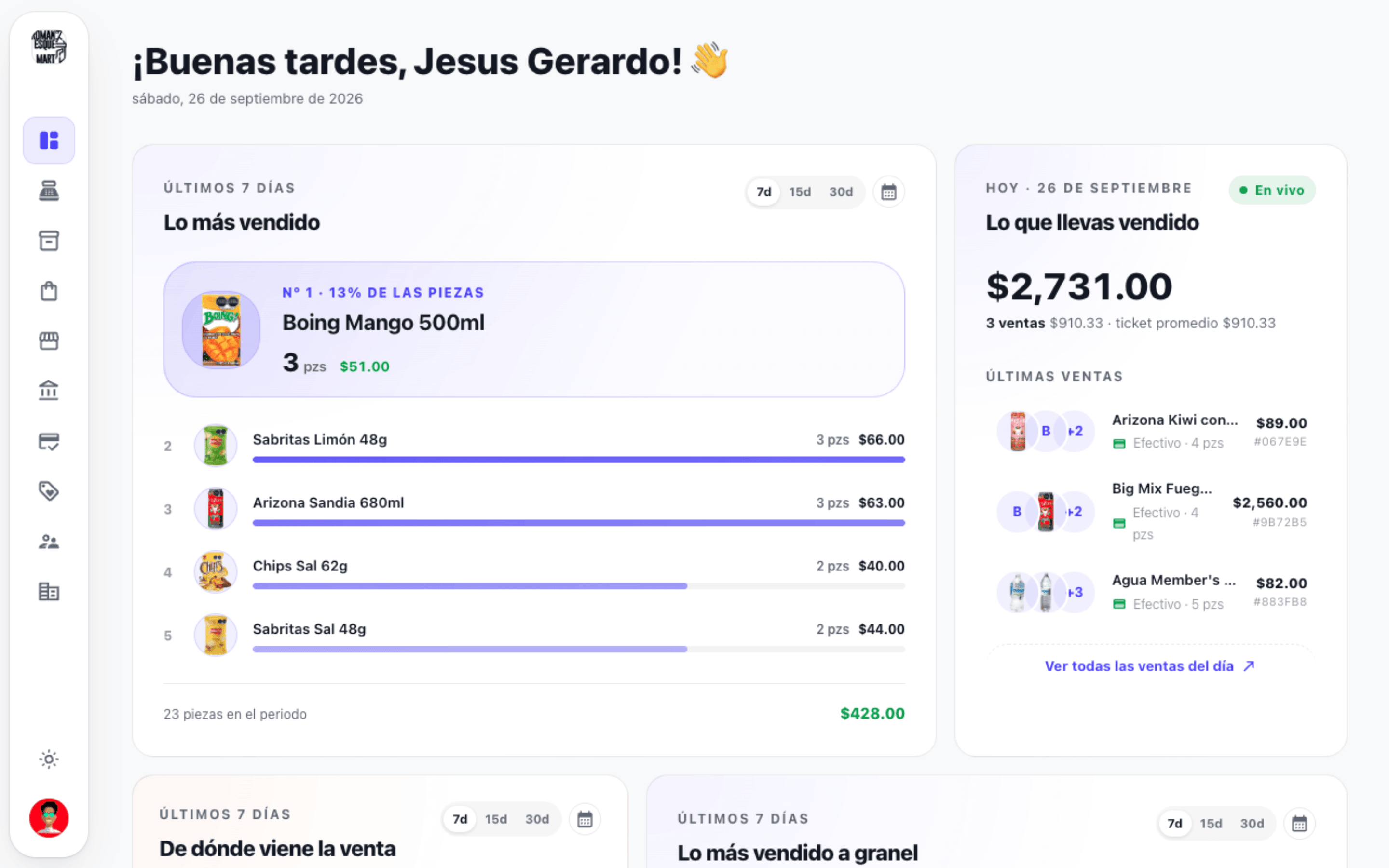Click Sabritas Limón 48g progress bar

pos(579,459)
